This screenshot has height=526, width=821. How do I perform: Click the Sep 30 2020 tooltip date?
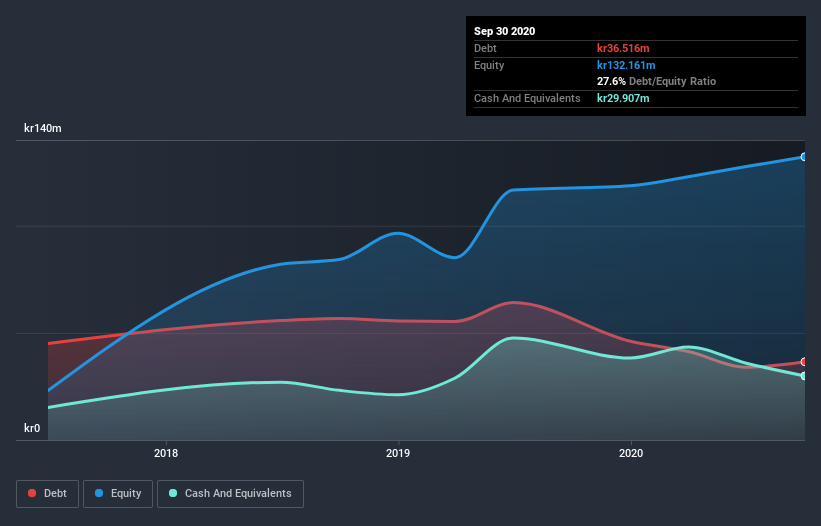click(x=504, y=31)
